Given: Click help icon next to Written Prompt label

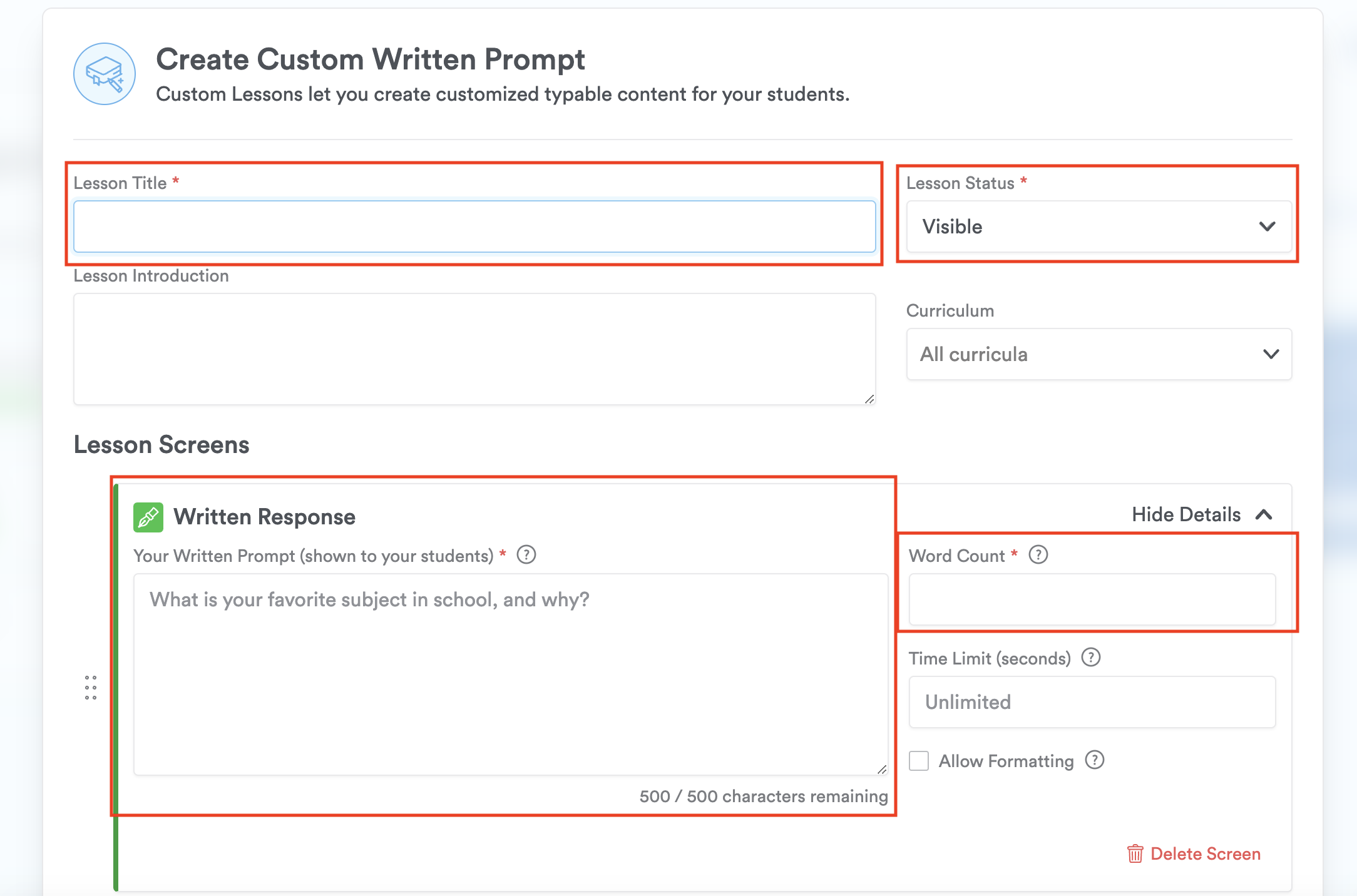Looking at the screenshot, I should pyautogui.click(x=526, y=555).
